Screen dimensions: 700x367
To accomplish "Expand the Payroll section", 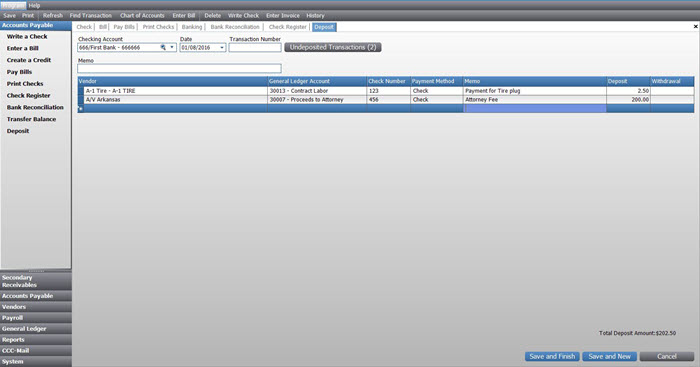I will click(x=36, y=318).
